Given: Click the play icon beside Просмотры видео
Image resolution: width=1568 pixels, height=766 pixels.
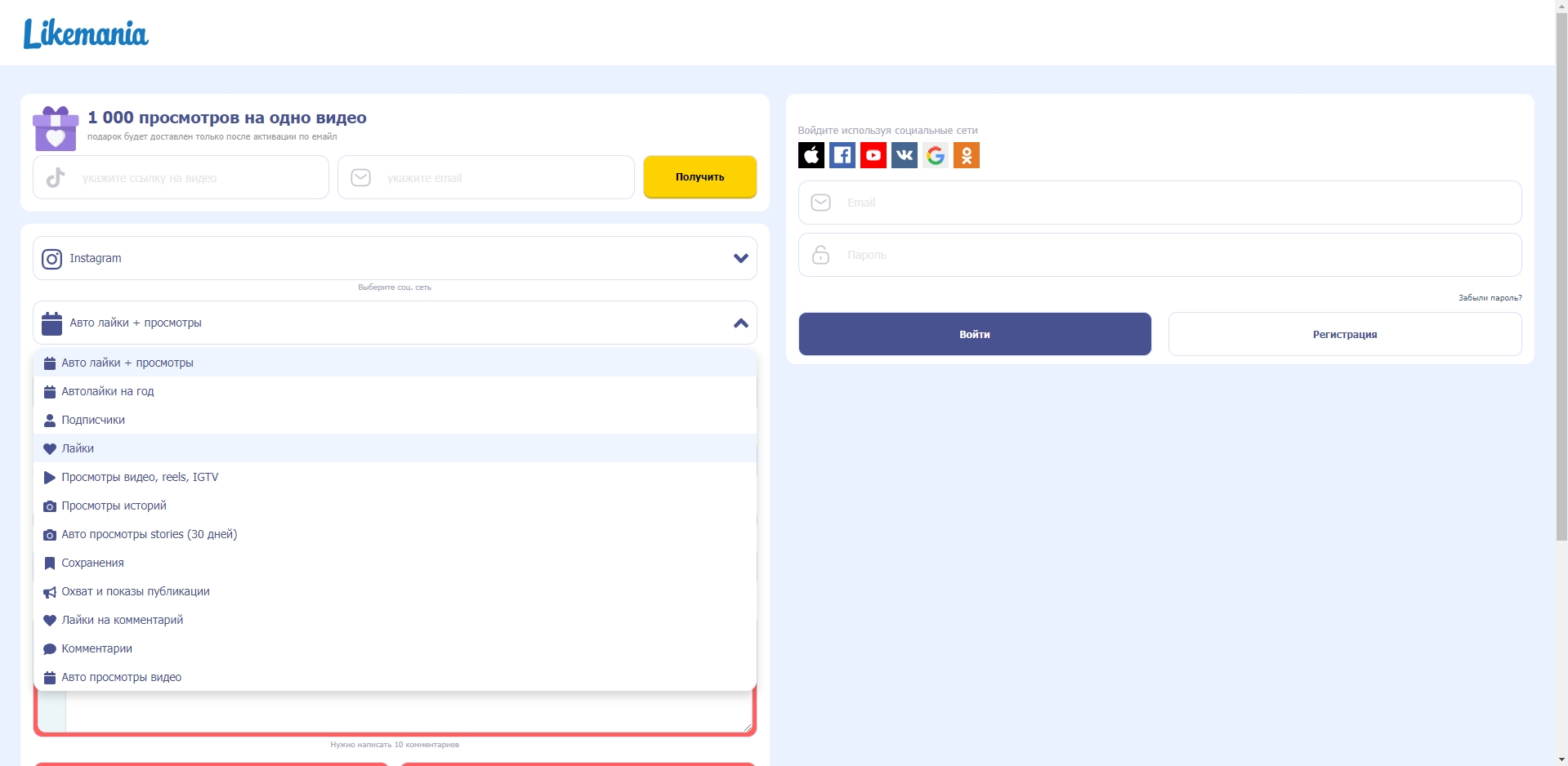Looking at the screenshot, I should 50,477.
